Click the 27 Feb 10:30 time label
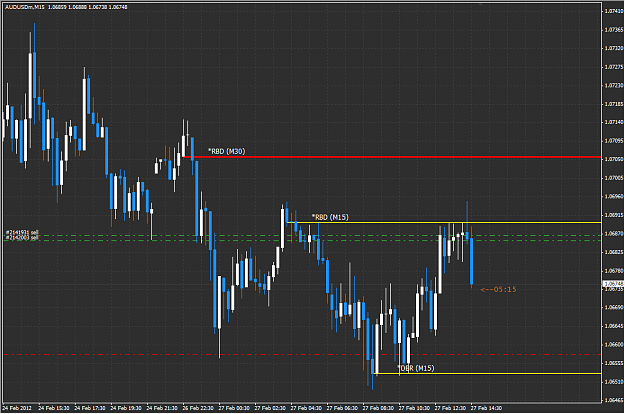Viewport: 625px width, 414px height. pyautogui.click(x=414, y=408)
